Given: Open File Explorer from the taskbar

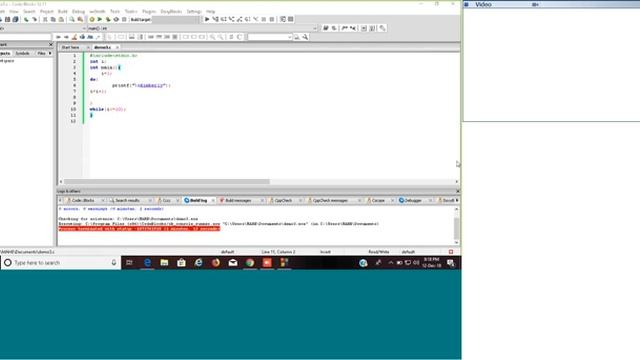Looking at the screenshot, I should 164,262.
